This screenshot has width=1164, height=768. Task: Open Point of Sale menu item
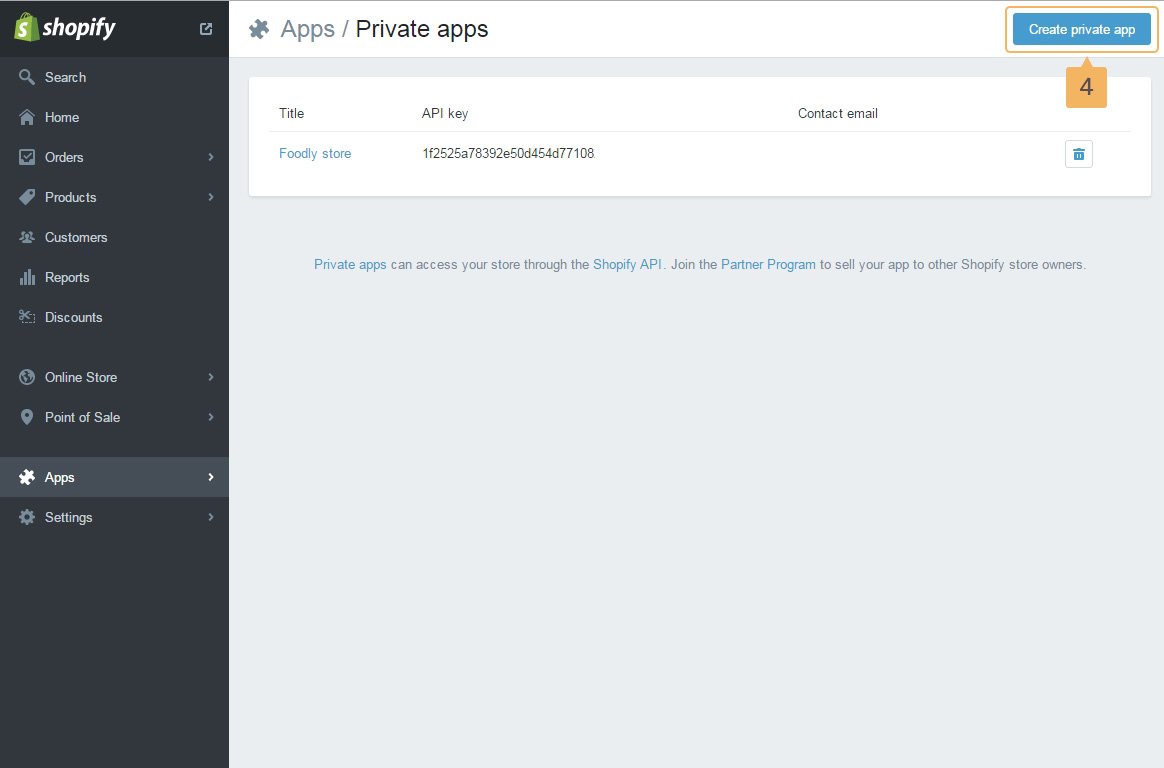82,417
